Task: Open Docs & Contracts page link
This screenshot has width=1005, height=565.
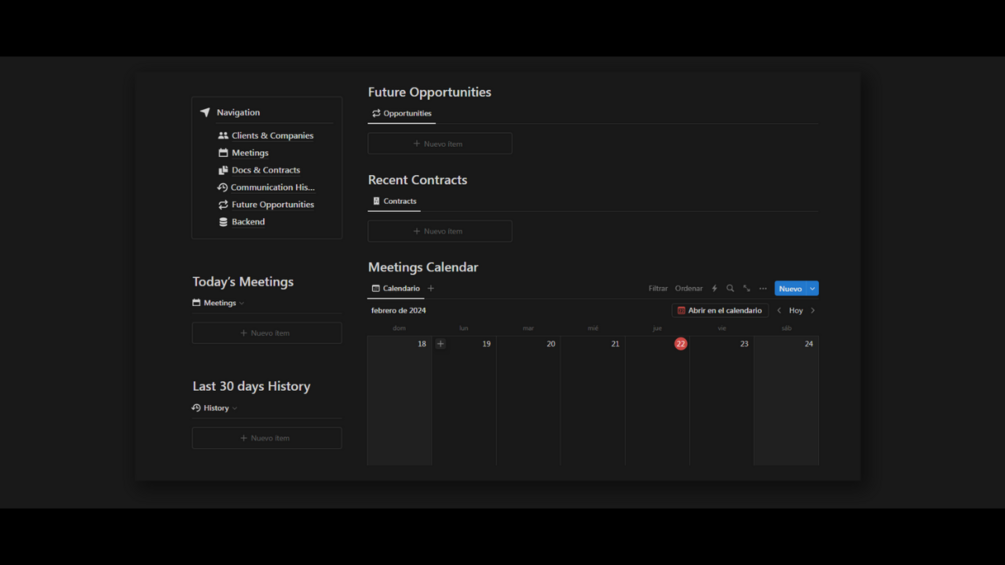Action: click(265, 170)
